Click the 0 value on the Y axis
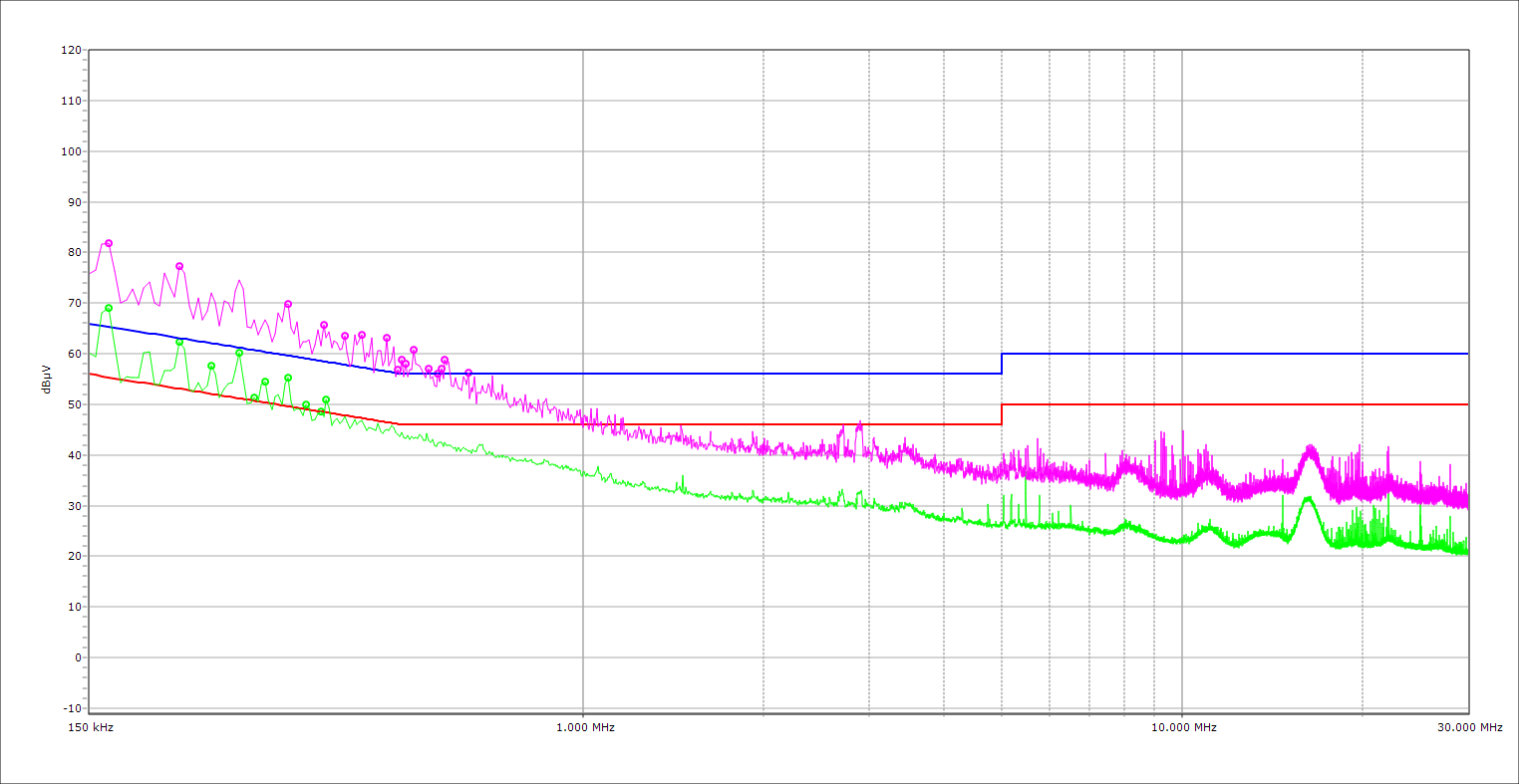Viewport: 1519px width, 784px height. [x=77, y=657]
